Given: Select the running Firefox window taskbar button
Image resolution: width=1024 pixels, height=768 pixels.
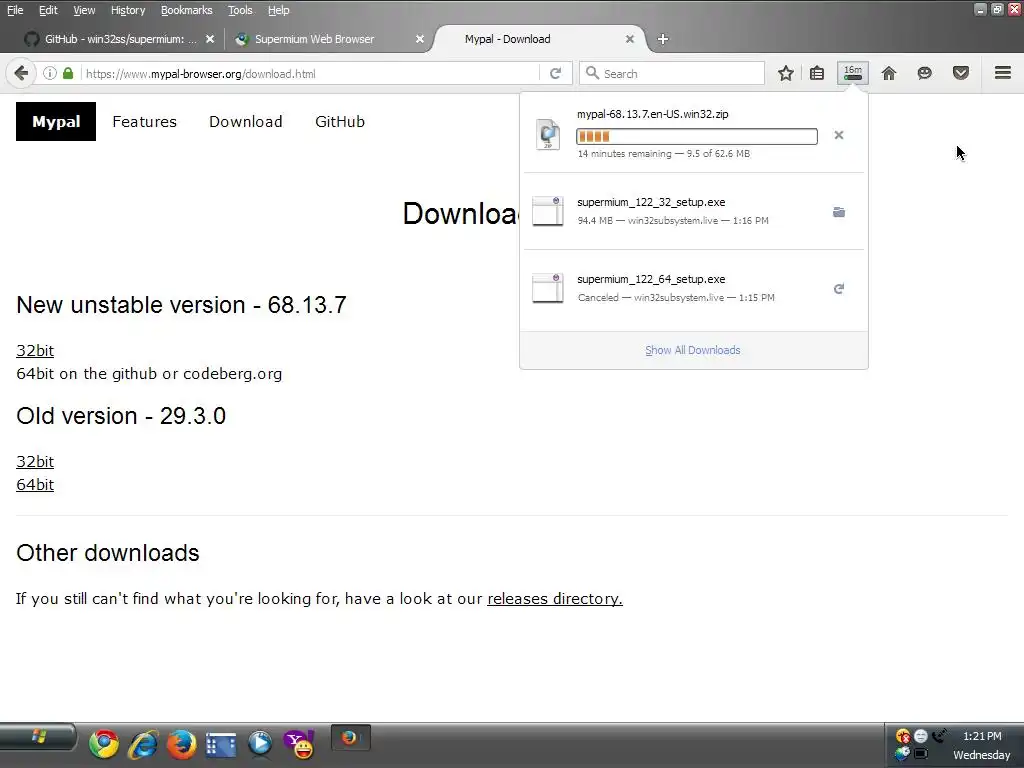Looking at the screenshot, I should coord(350,739).
